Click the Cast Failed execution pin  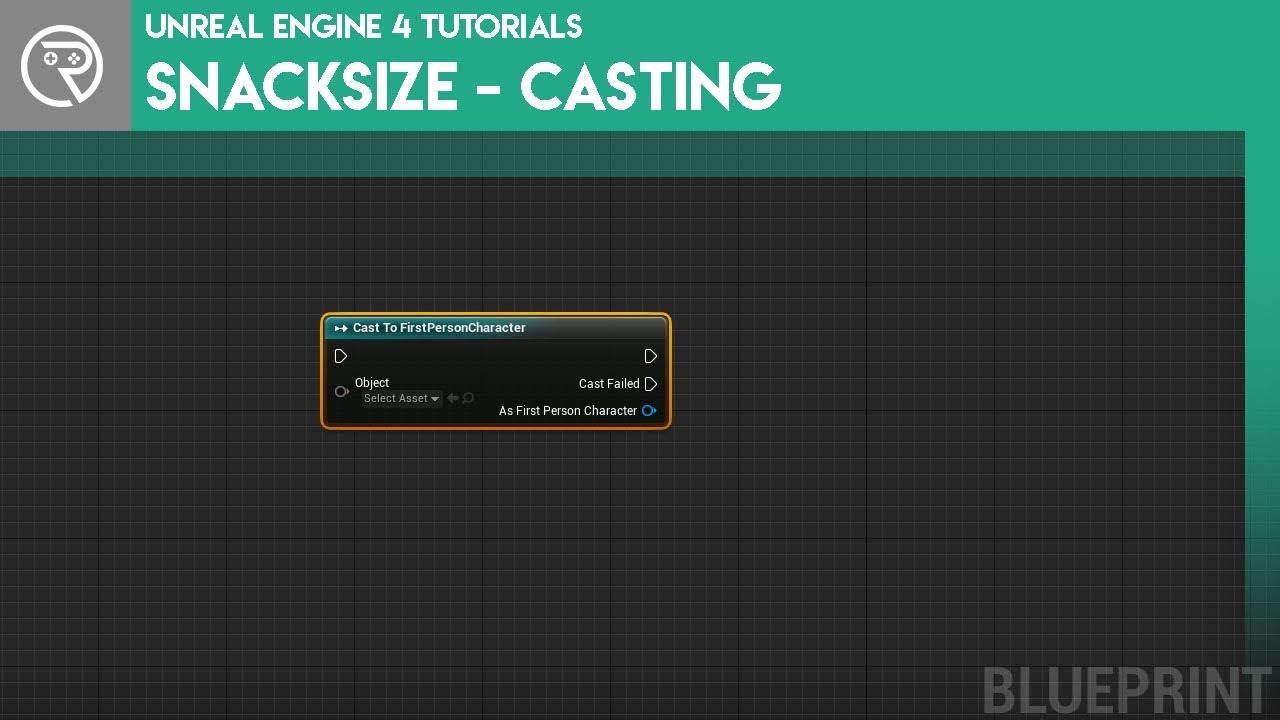pyautogui.click(x=651, y=384)
